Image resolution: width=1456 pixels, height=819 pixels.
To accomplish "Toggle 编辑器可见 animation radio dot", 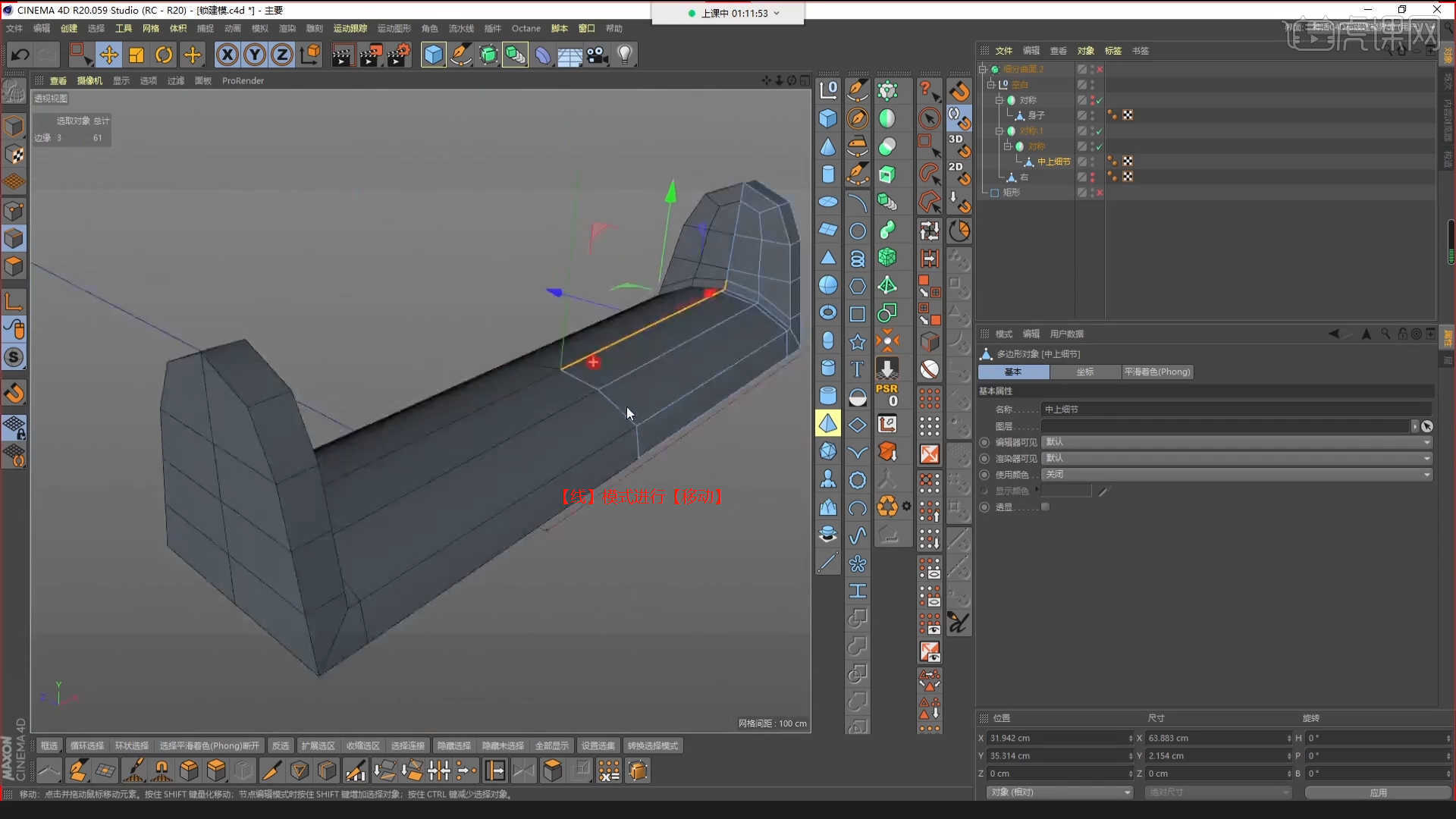I will click(x=984, y=442).
